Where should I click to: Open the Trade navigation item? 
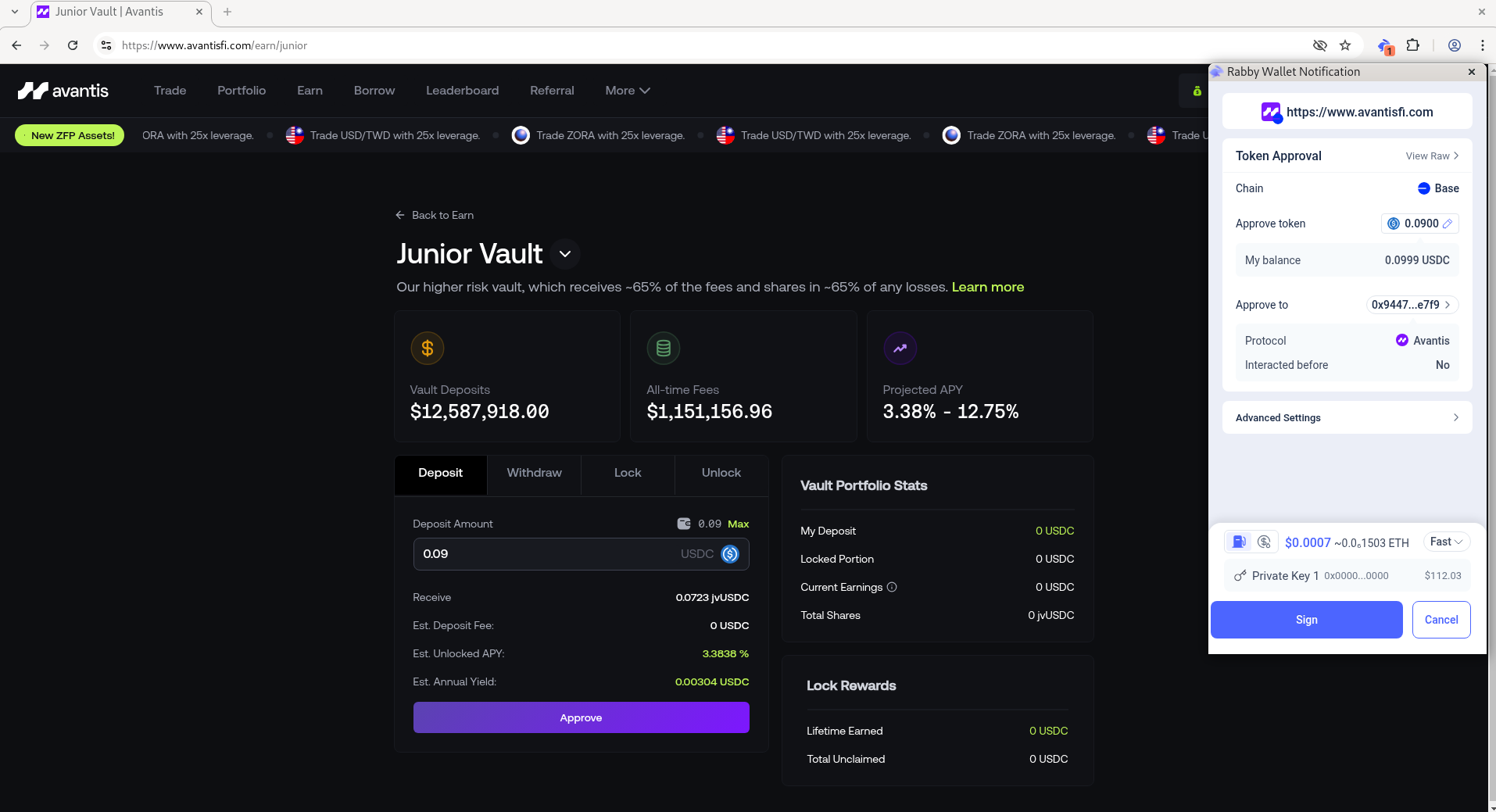tap(170, 91)
